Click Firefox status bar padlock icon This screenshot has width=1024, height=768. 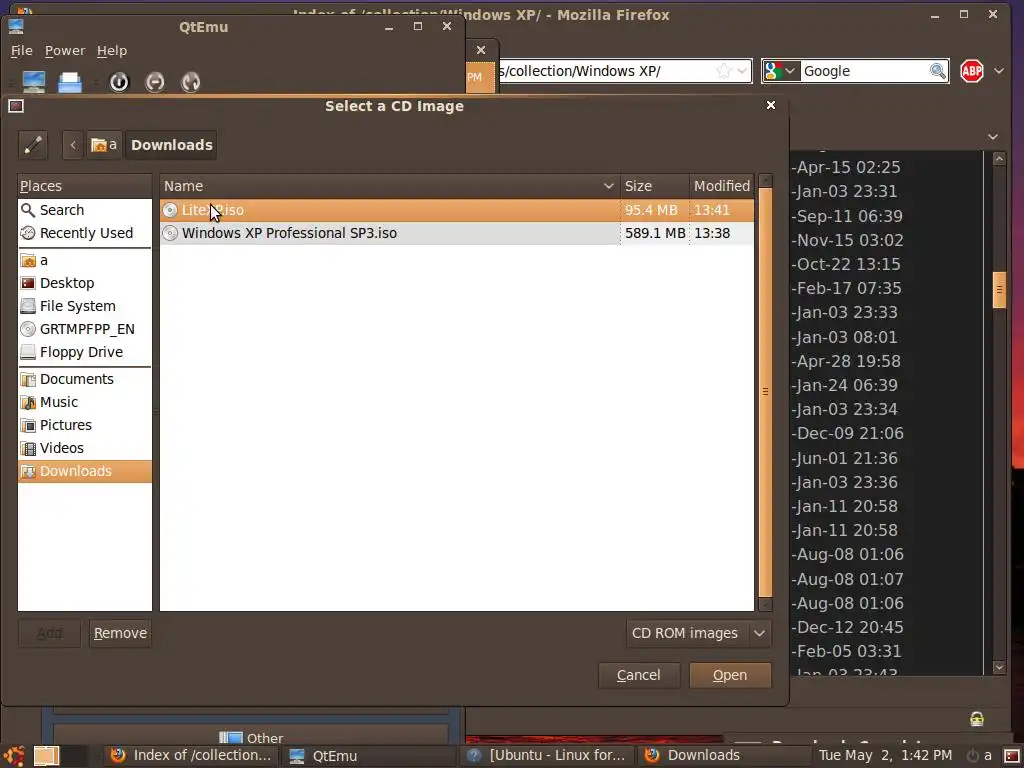pyautogui.click(x=977, y=718)
